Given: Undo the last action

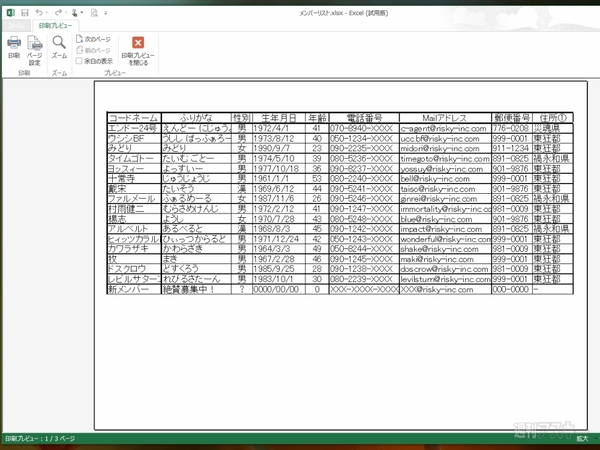Looking at the screenshot, I should [x=39, y=13].
